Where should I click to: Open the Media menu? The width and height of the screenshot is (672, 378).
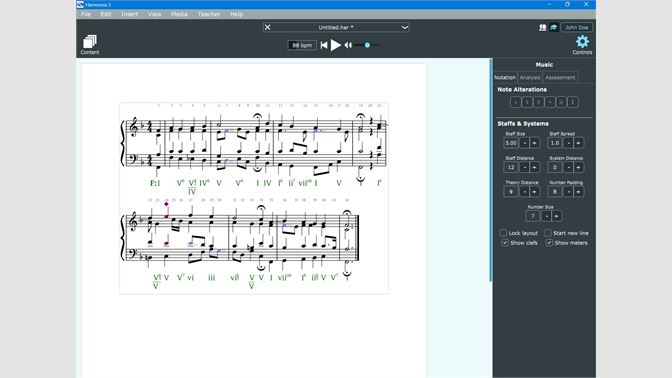(x=179, y=14)
